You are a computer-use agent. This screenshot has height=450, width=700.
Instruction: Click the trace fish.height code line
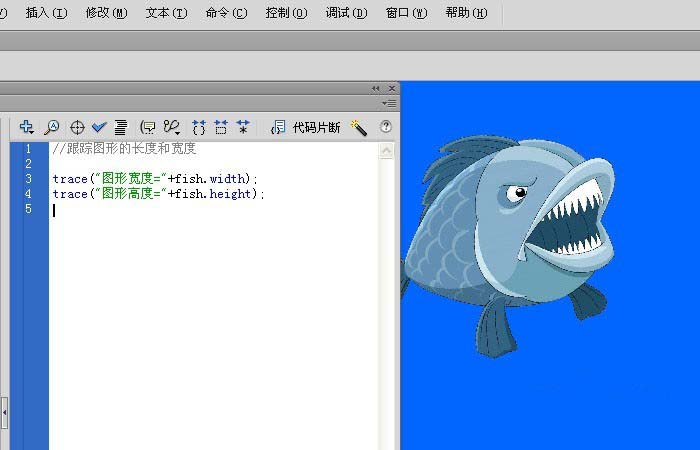click(x=158, y=194)
